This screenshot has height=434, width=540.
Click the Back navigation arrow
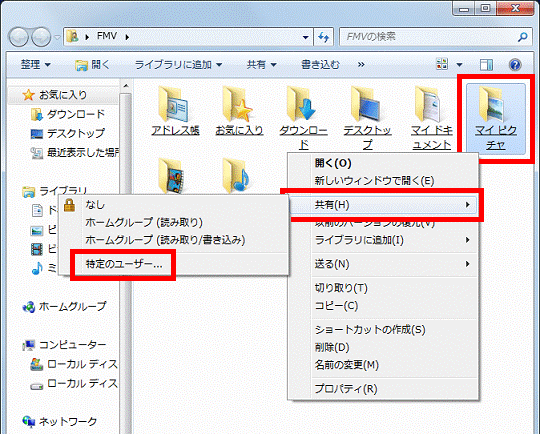click(19, 37)
